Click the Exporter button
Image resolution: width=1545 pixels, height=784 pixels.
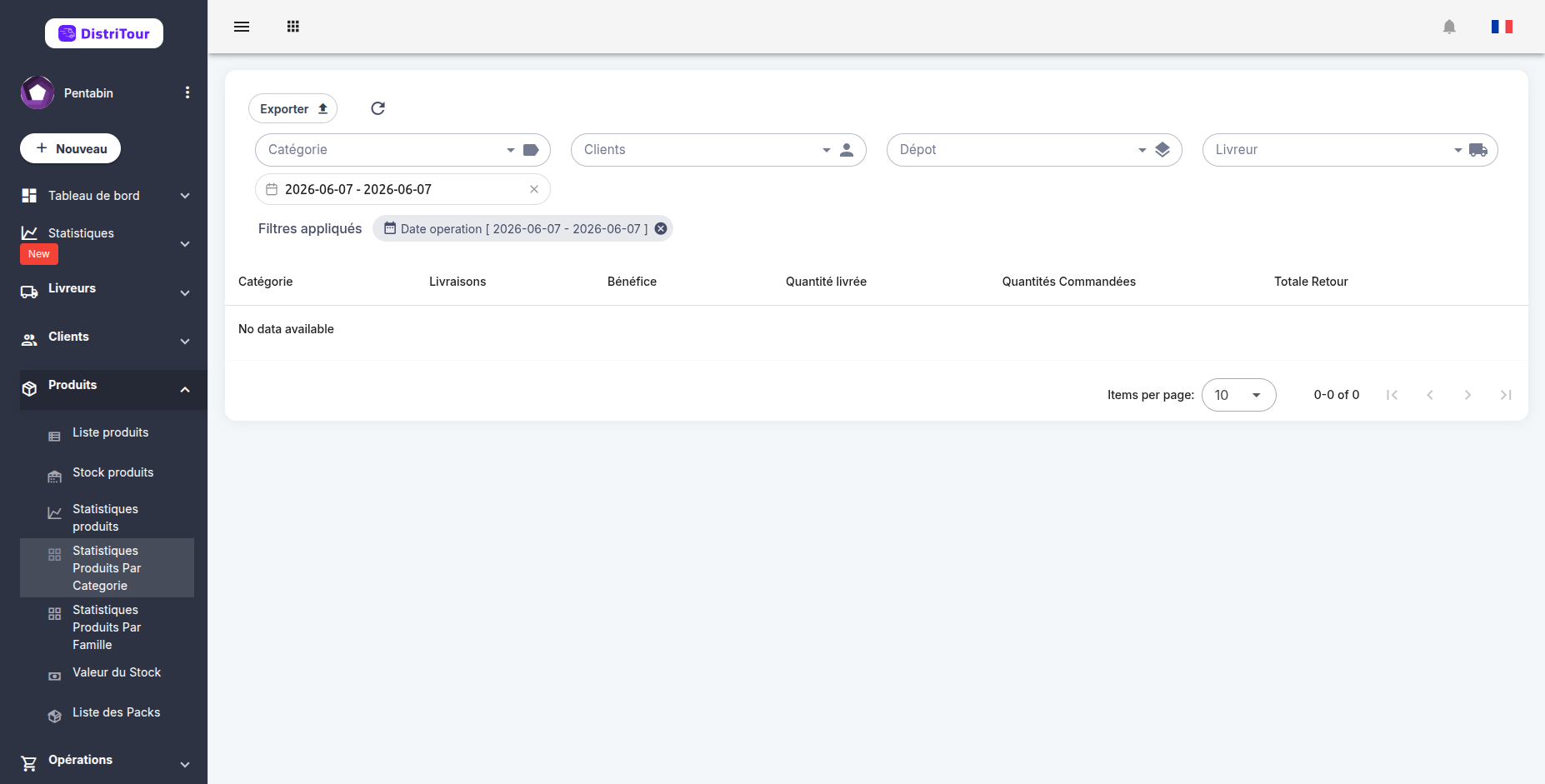292,108
